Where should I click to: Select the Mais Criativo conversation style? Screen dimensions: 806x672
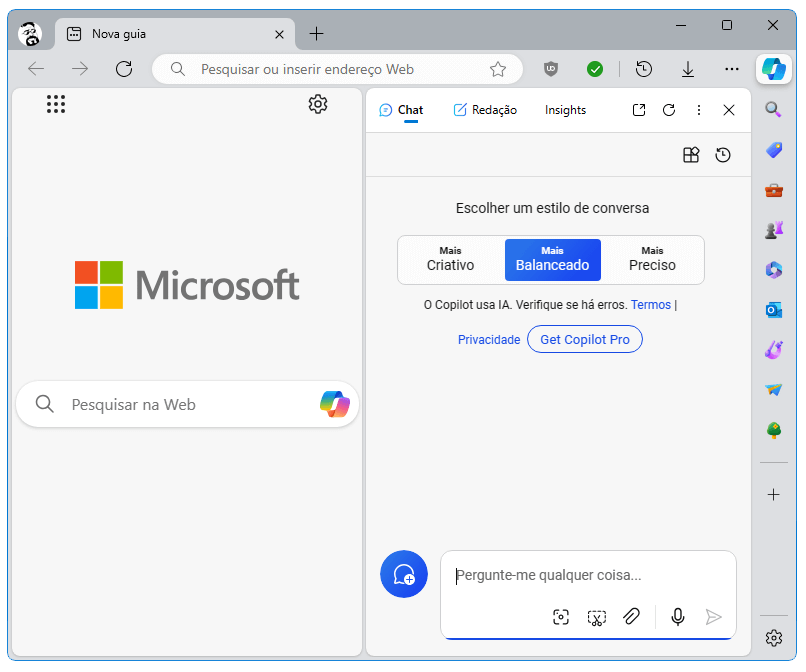coord(450,260)
